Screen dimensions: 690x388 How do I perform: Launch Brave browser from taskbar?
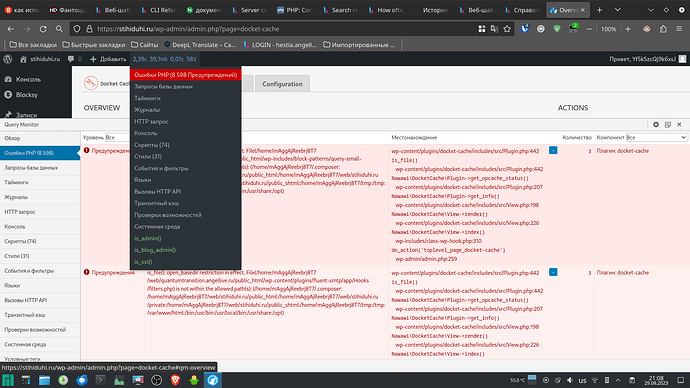pyautogui.click(x=175, y=380)
